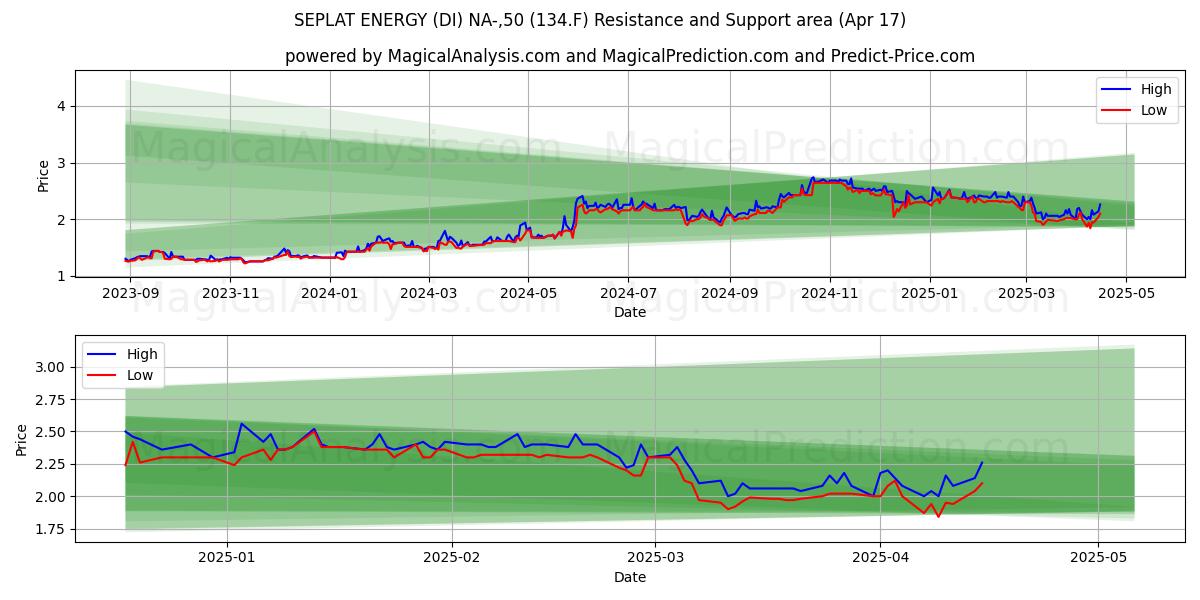Click the top chart's 2025-05 tick label
1200x600 pixels.
[x=1126, y=293]
